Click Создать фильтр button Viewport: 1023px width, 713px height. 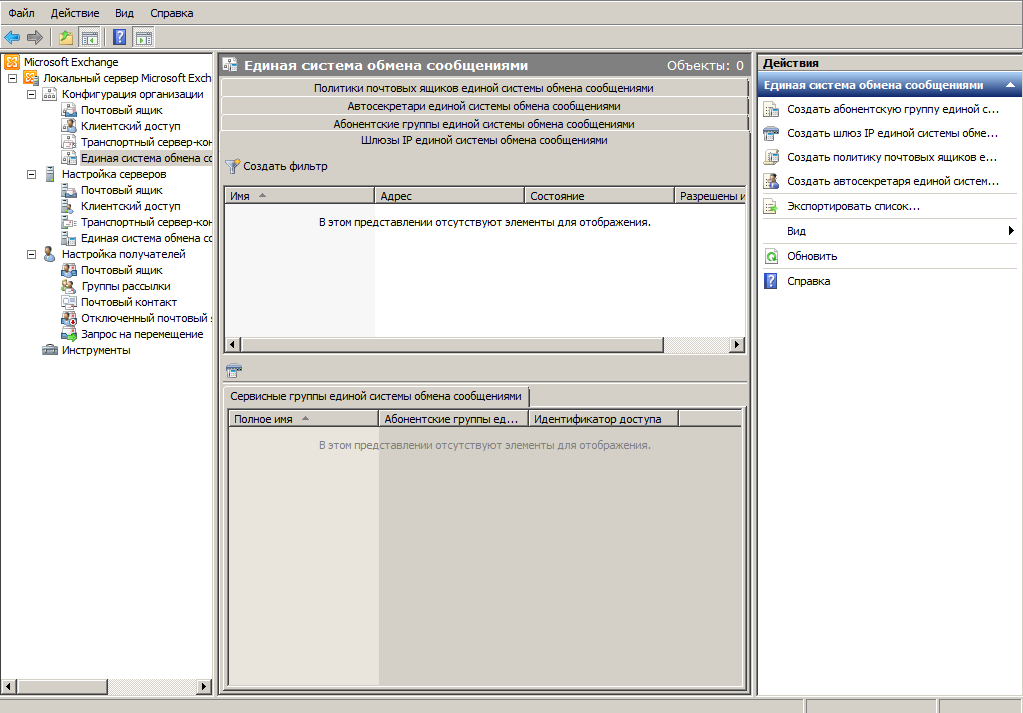(x=277, y=166)
